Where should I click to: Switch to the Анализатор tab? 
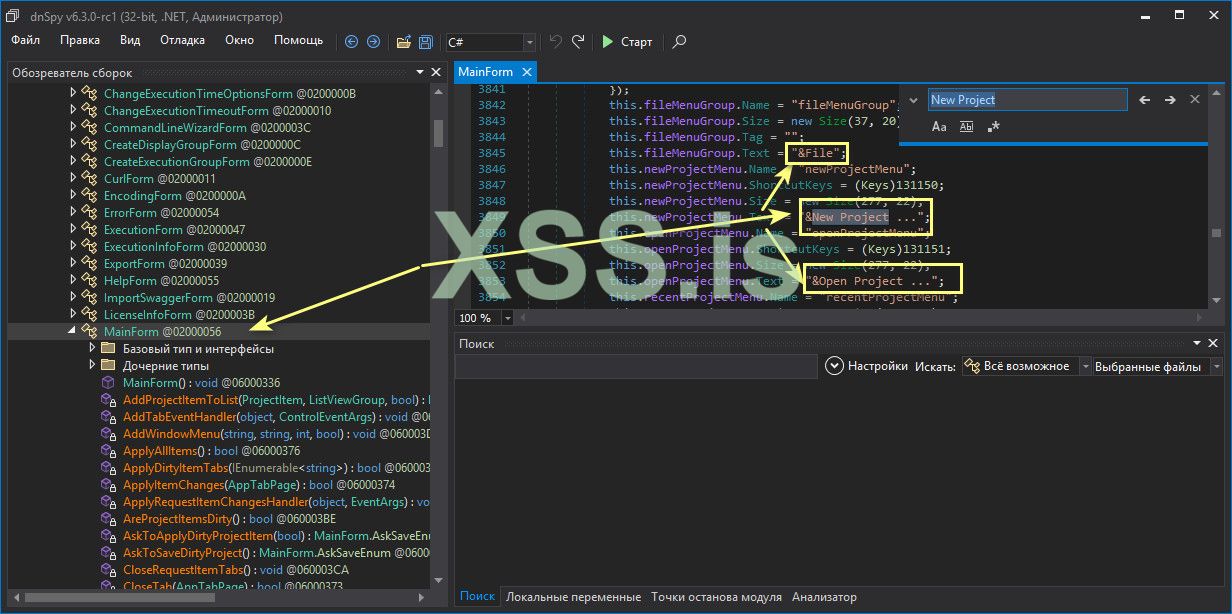click(x=824, y=597)
